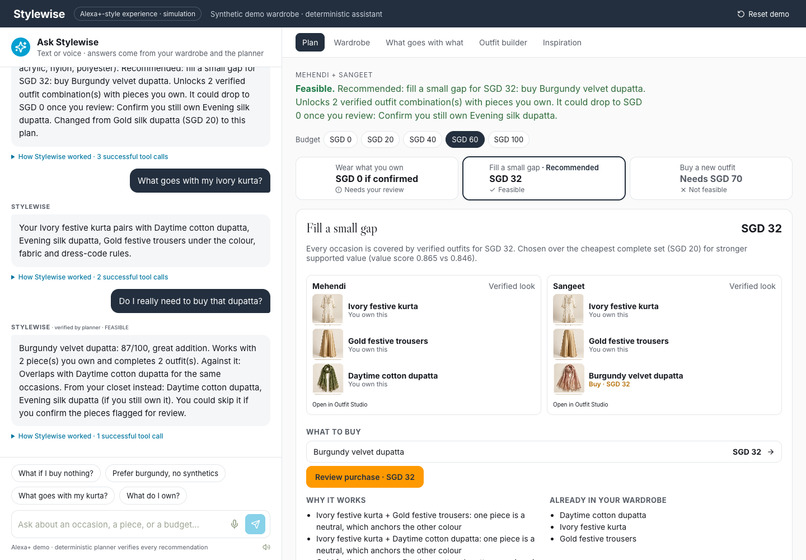The height and width of the screenshot is (560, 806).
Task: Click the What if I buy nothing suggestion
Action: coord(56,473)
